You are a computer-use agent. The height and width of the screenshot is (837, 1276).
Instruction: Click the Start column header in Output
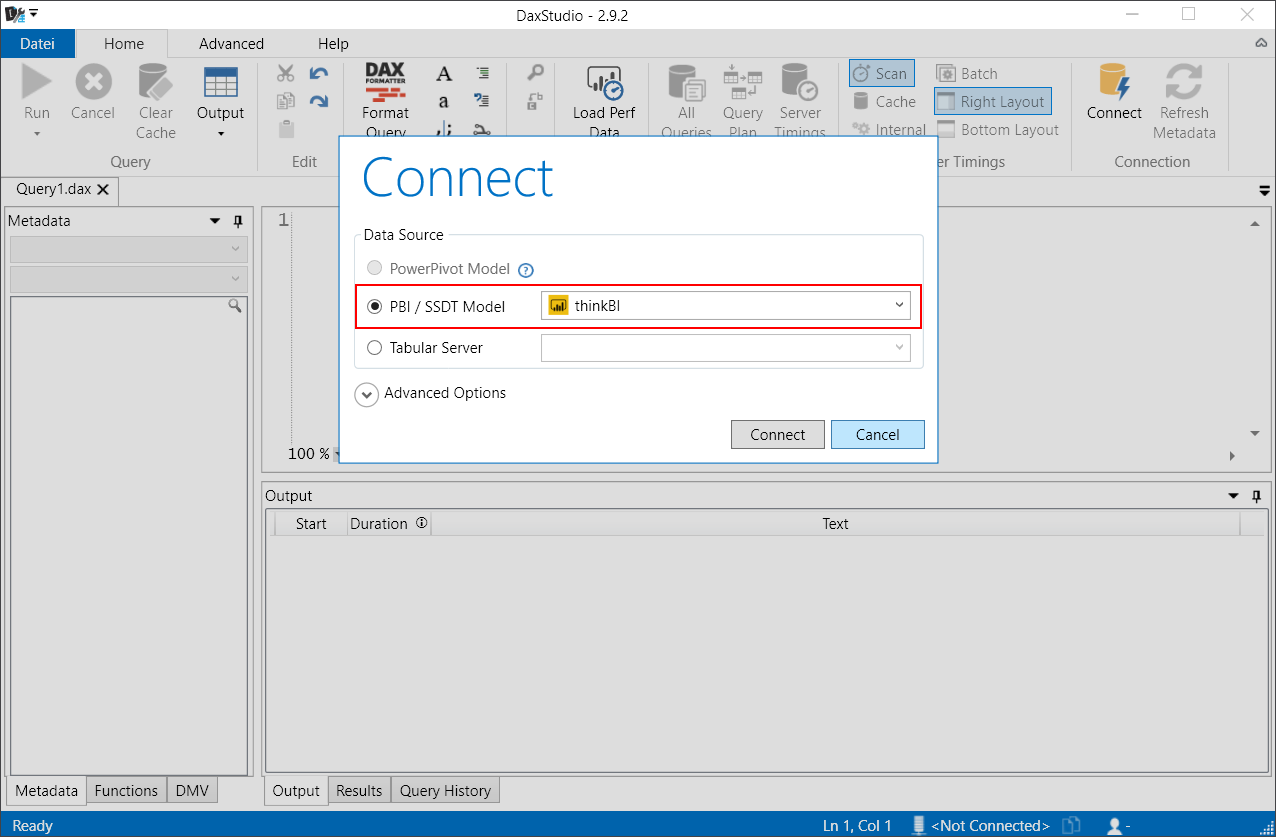311,523
